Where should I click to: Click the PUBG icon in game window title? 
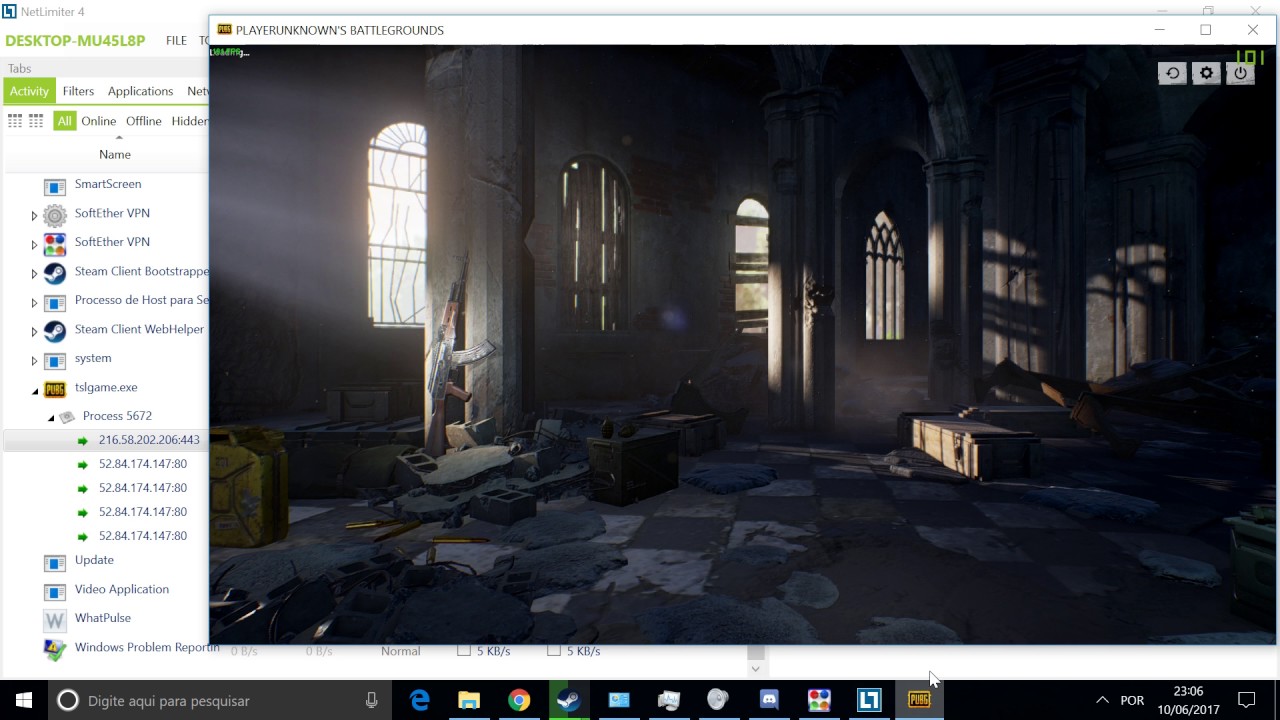click(224, 30)
